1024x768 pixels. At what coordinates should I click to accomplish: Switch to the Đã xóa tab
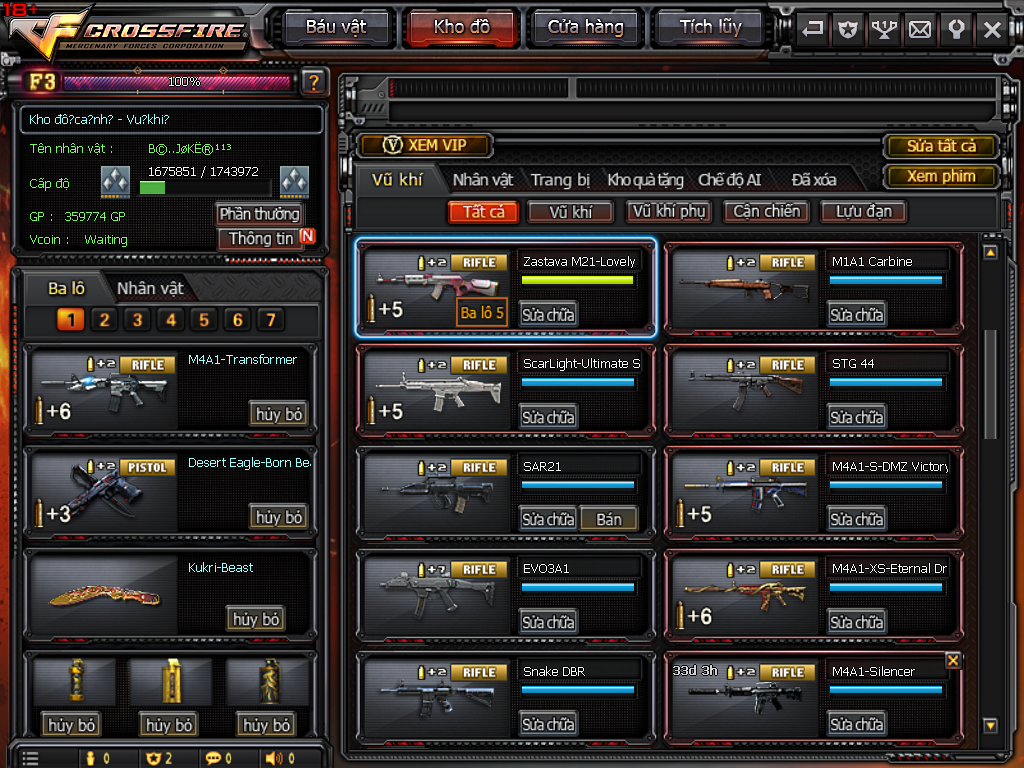tap(814, 180)
